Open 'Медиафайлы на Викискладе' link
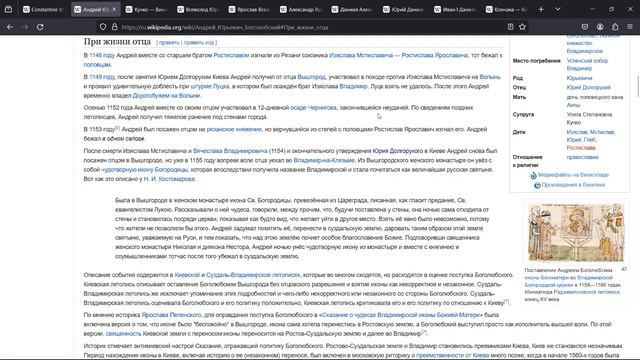Image resolution: width=640 pixels, height=360 pixels. [573, 175]
